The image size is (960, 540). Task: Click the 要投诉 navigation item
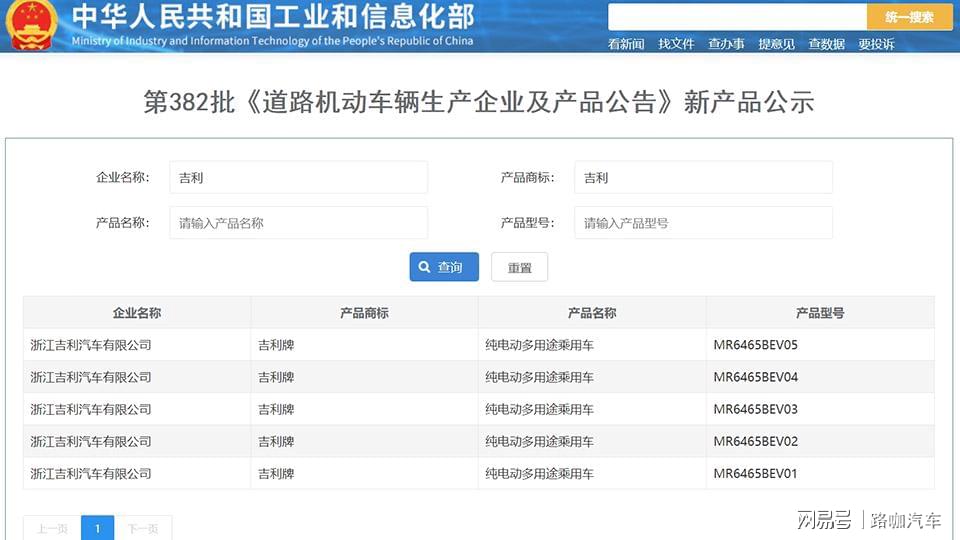tap(876, 44)
